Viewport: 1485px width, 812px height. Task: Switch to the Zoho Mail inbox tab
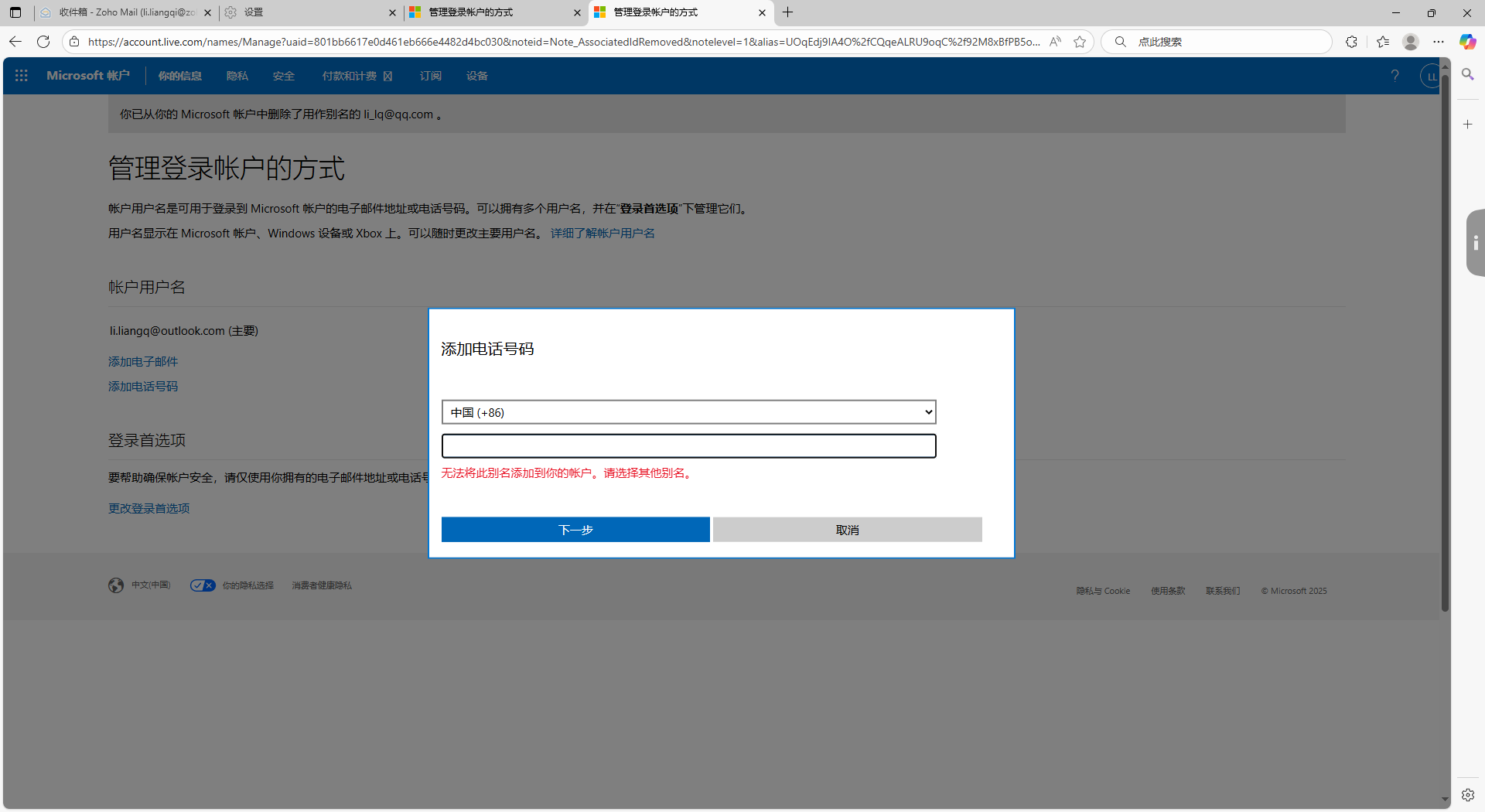coord(126,12)
